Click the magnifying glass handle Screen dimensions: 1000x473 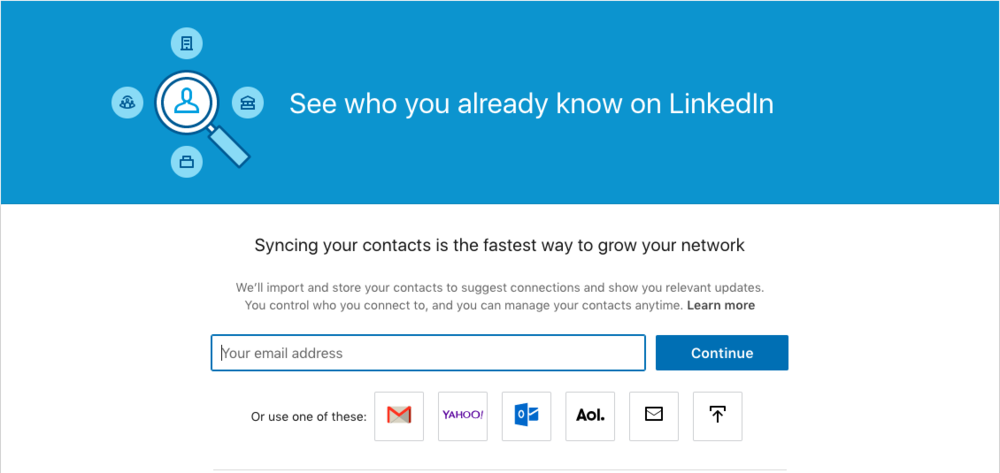(230, 147)
